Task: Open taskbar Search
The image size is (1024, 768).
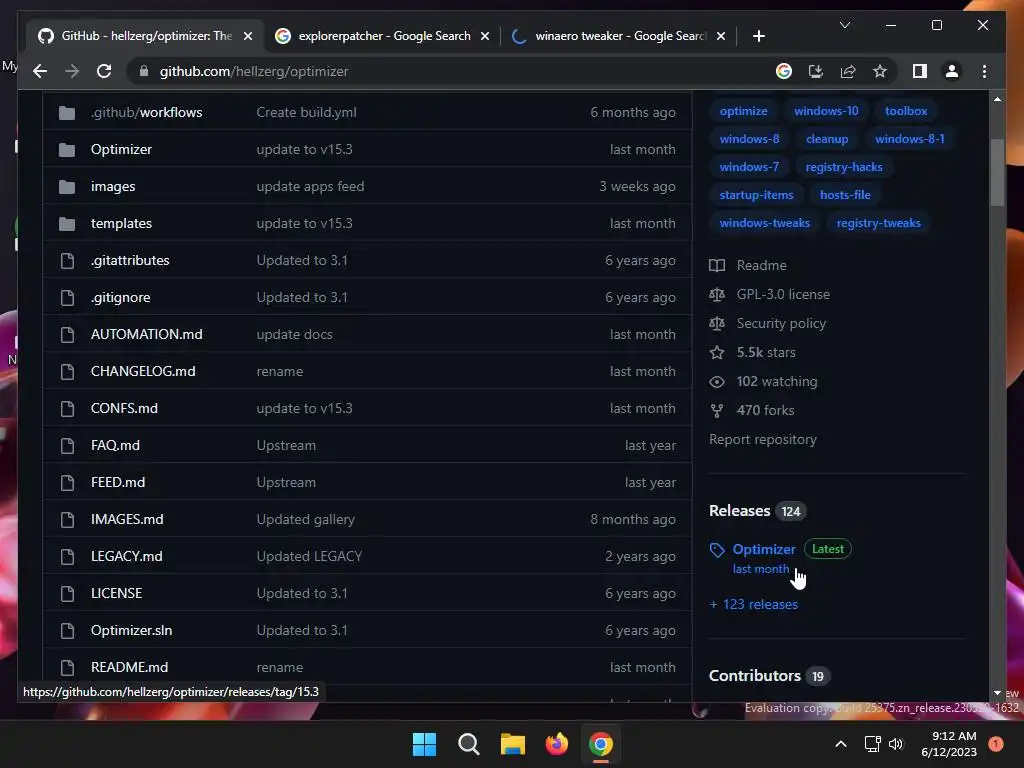Action: point(468,744)
